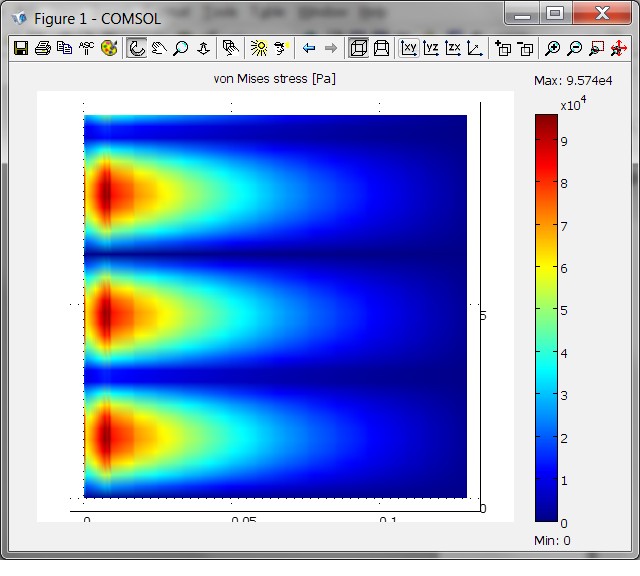Switch to perspective projection icon
This screenshot has height=576, width=640.
(382, 48)
